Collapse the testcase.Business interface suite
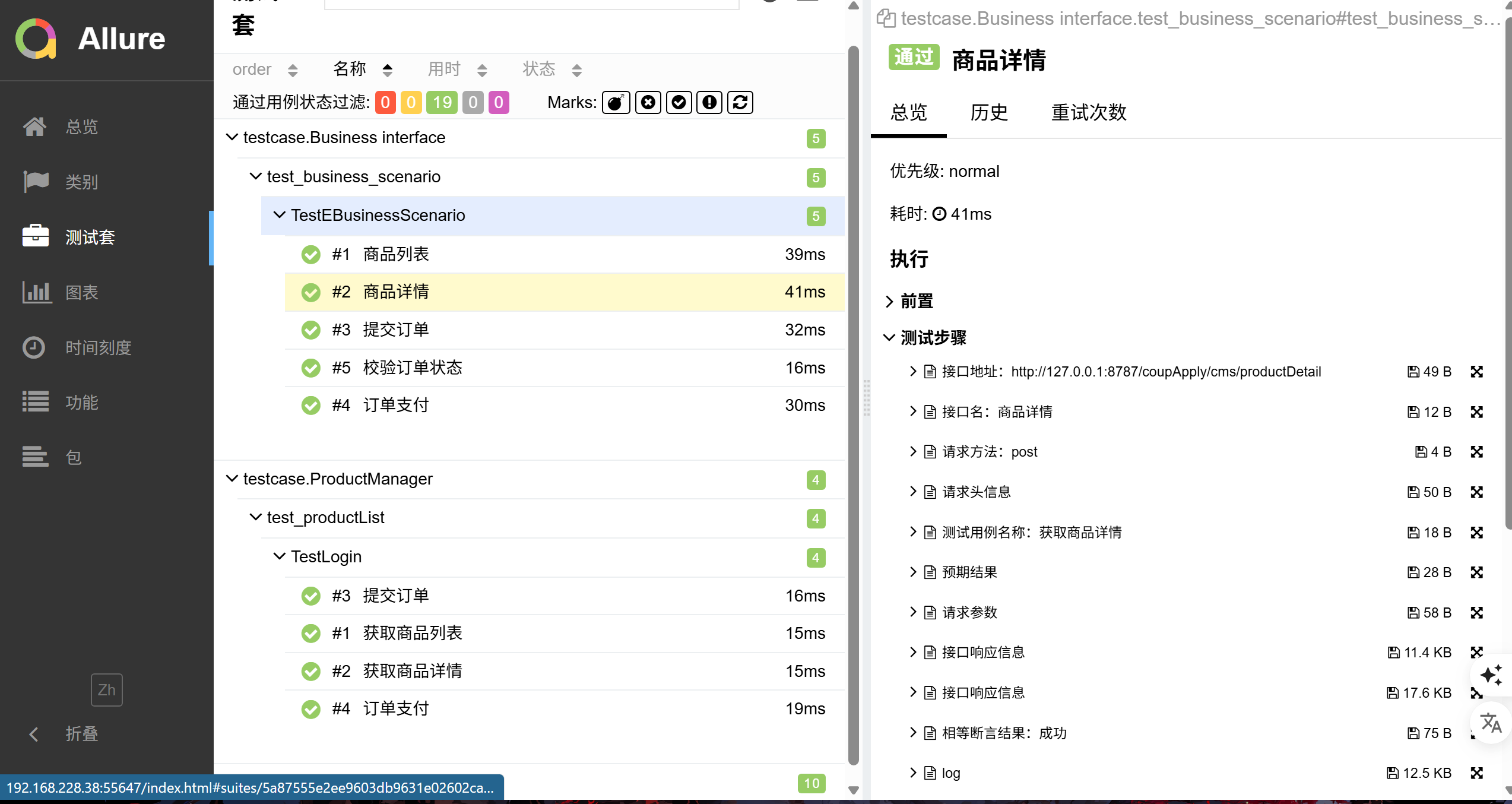 tap(232, 137)
